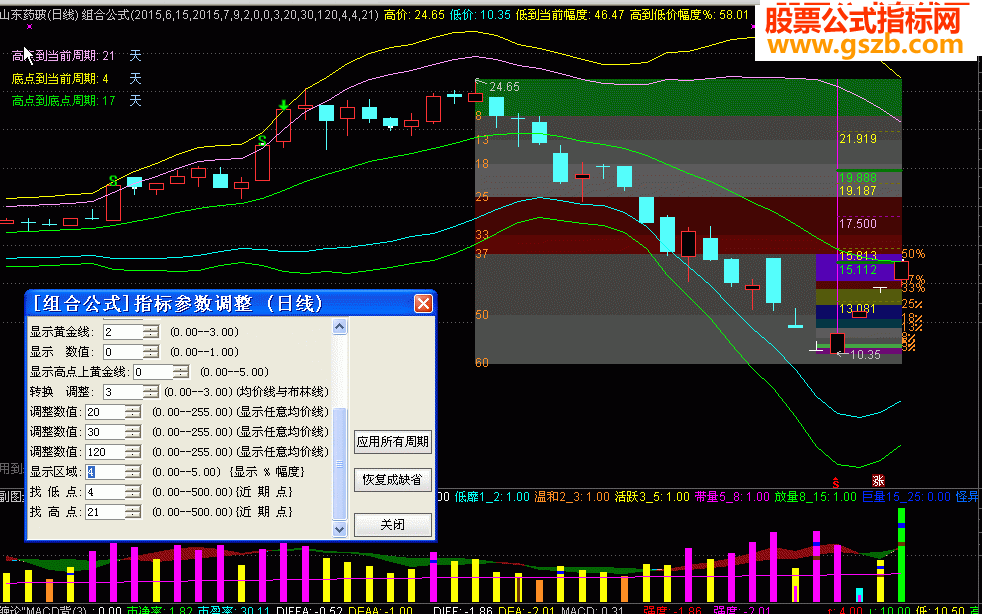Click the green down-arrow marker on the chart

(x=284, y=105)
